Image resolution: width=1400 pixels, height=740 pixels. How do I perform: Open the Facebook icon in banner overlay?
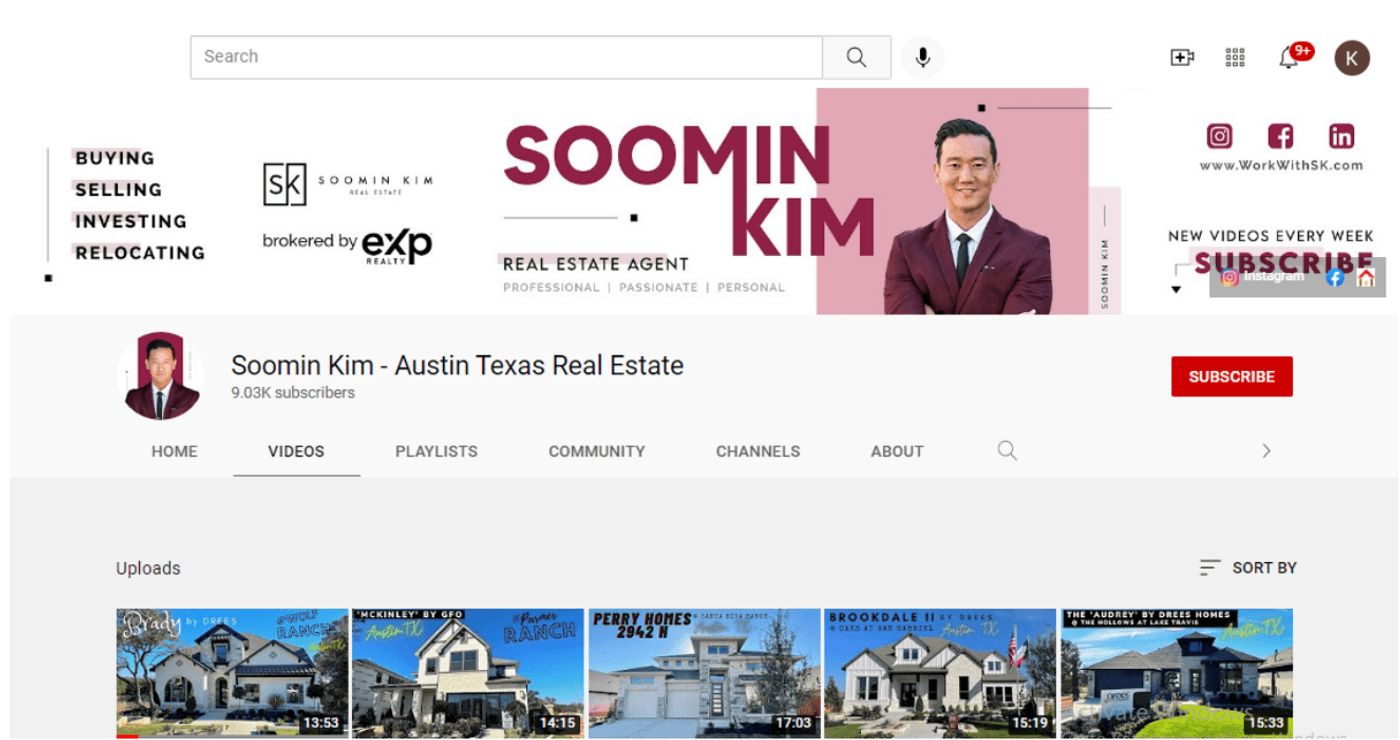point(1335,277)
